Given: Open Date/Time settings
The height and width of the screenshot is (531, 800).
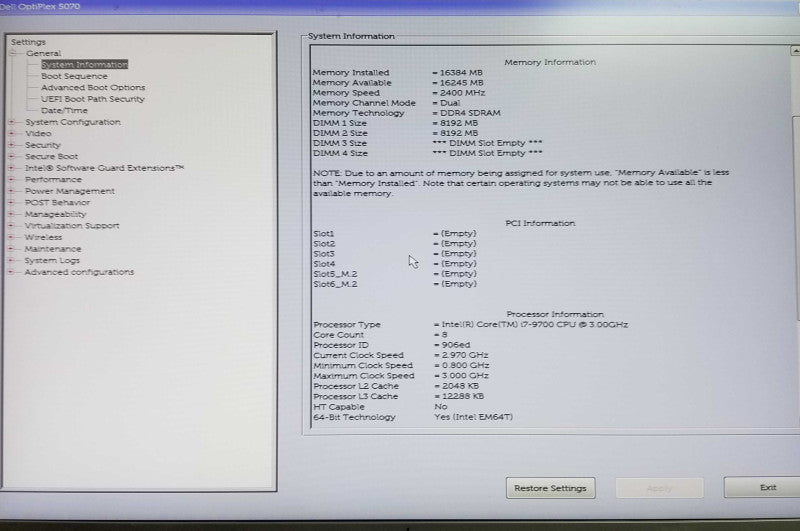Looking at the screenshot, I should (x=64, y=110).
